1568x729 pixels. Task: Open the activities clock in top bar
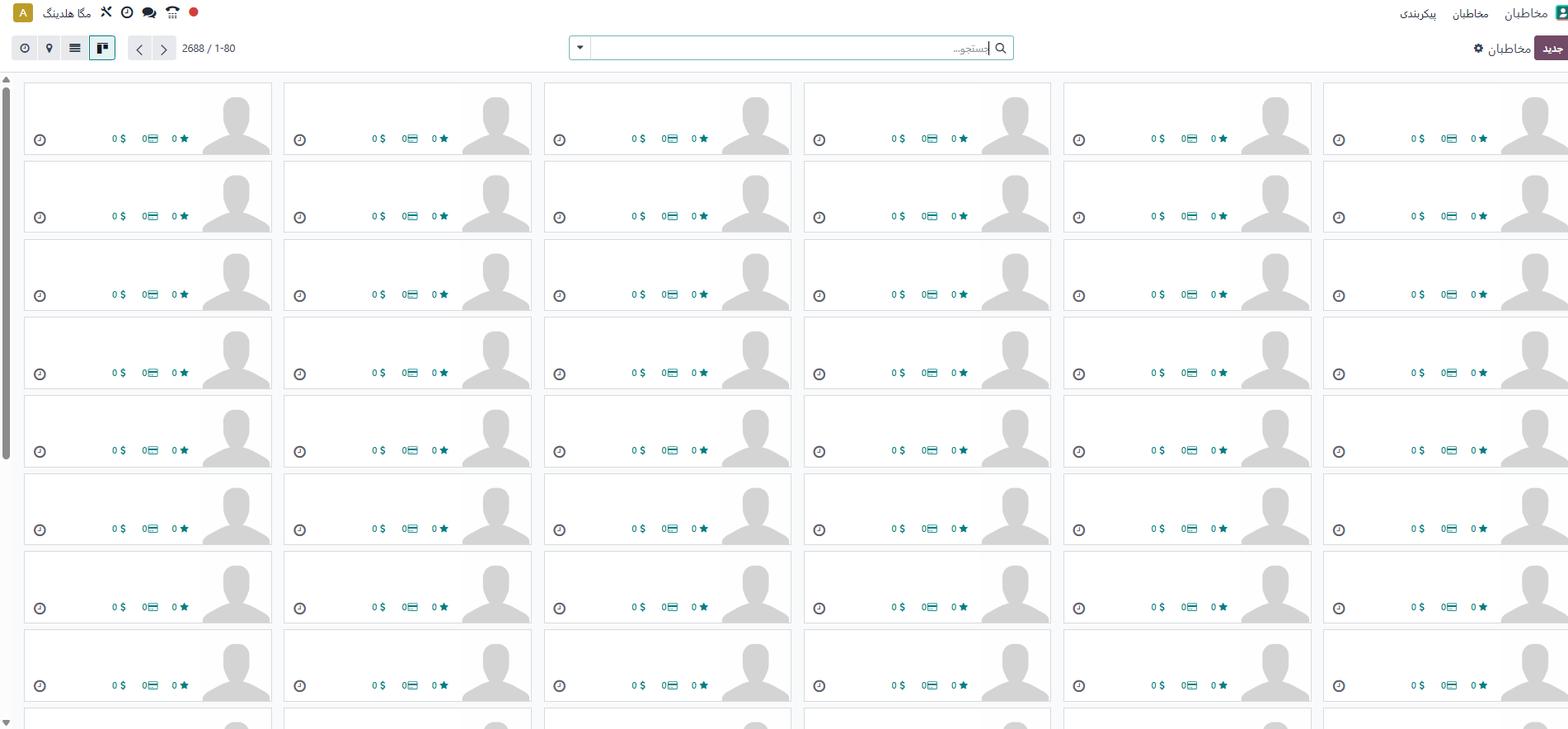(x=127, y=12)
